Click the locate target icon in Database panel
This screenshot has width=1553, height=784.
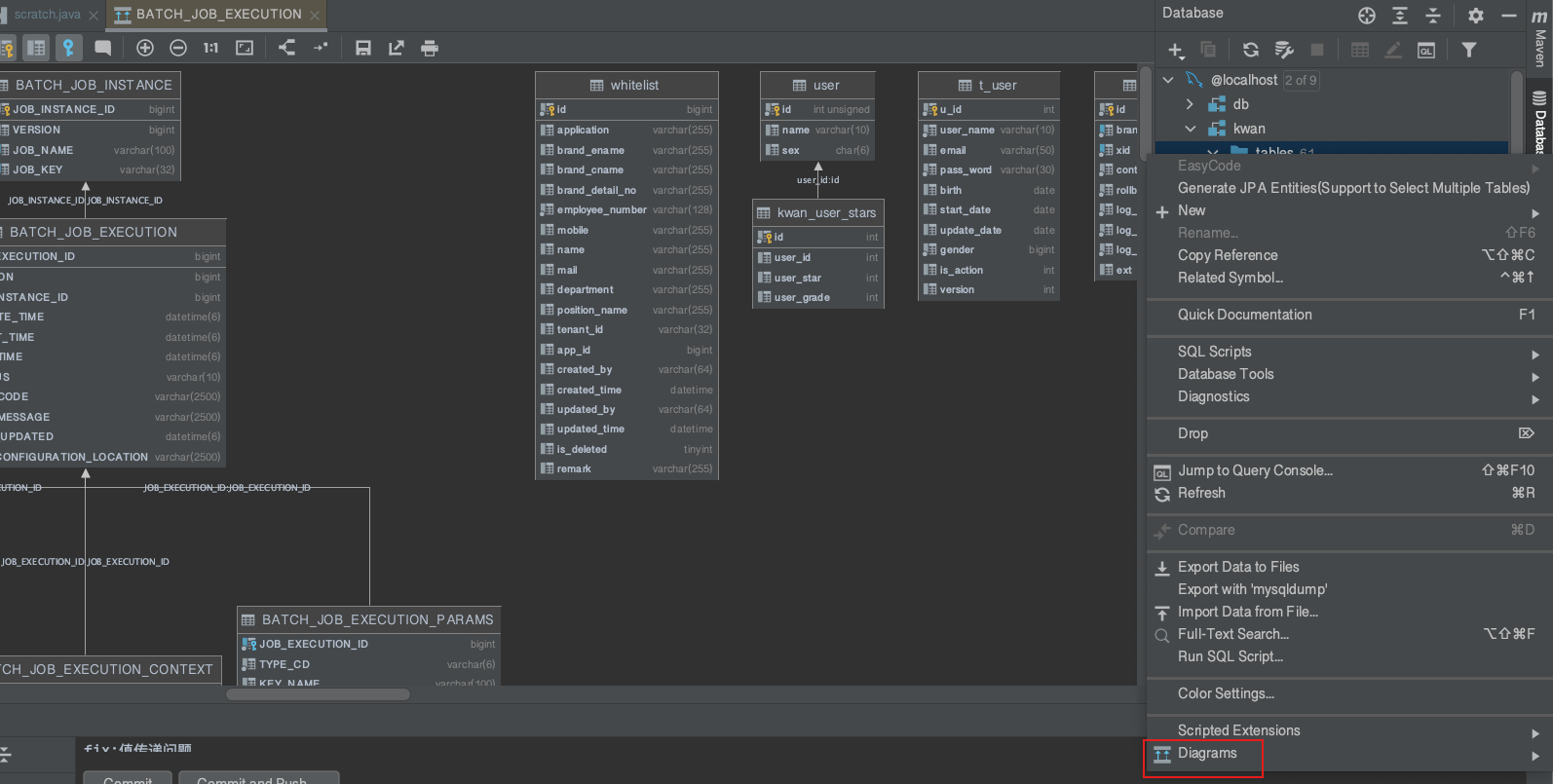[1367, 16]
